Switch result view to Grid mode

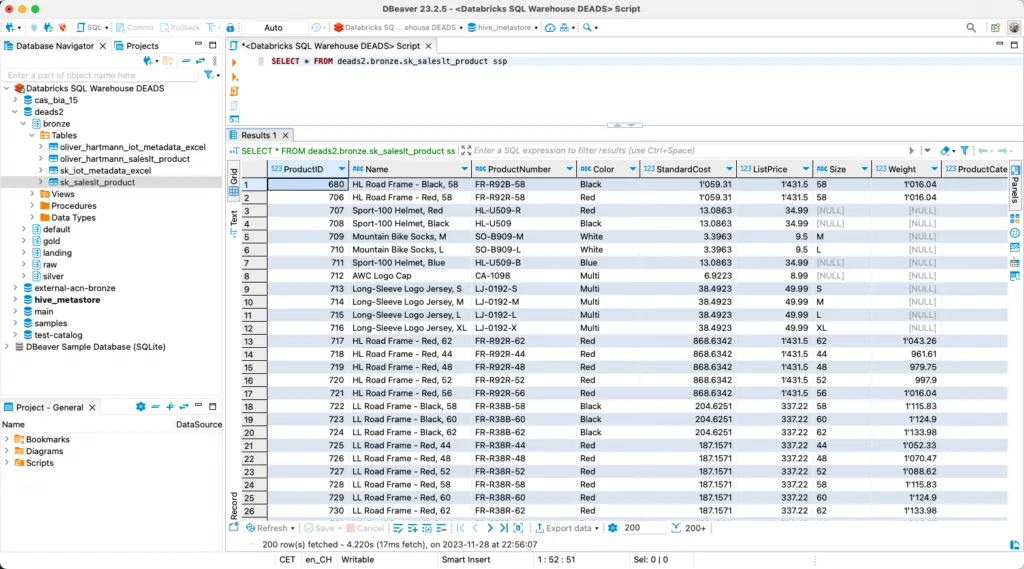pyautogui.click(x=234, y=180)
